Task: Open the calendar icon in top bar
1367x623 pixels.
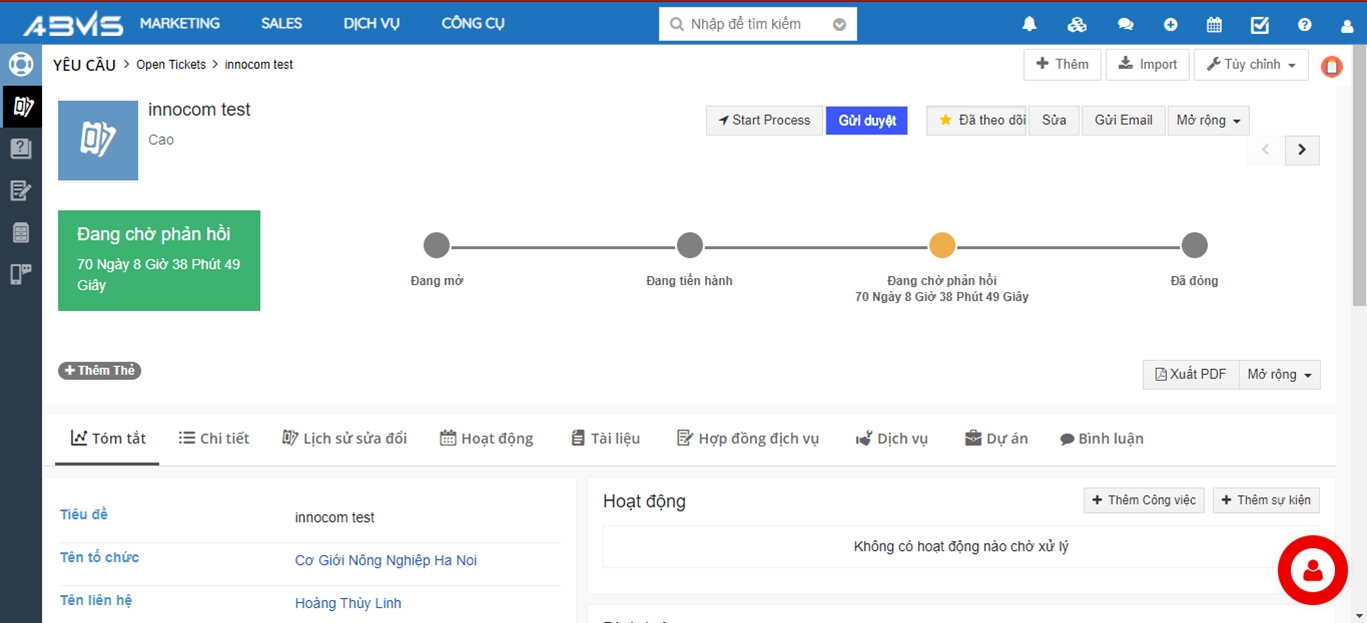Action: tap(1214, 25)
